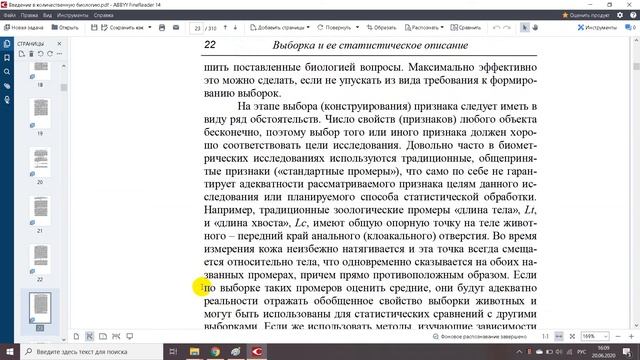Open the Вид menu
640x360 pixels.
coord(47,15)
